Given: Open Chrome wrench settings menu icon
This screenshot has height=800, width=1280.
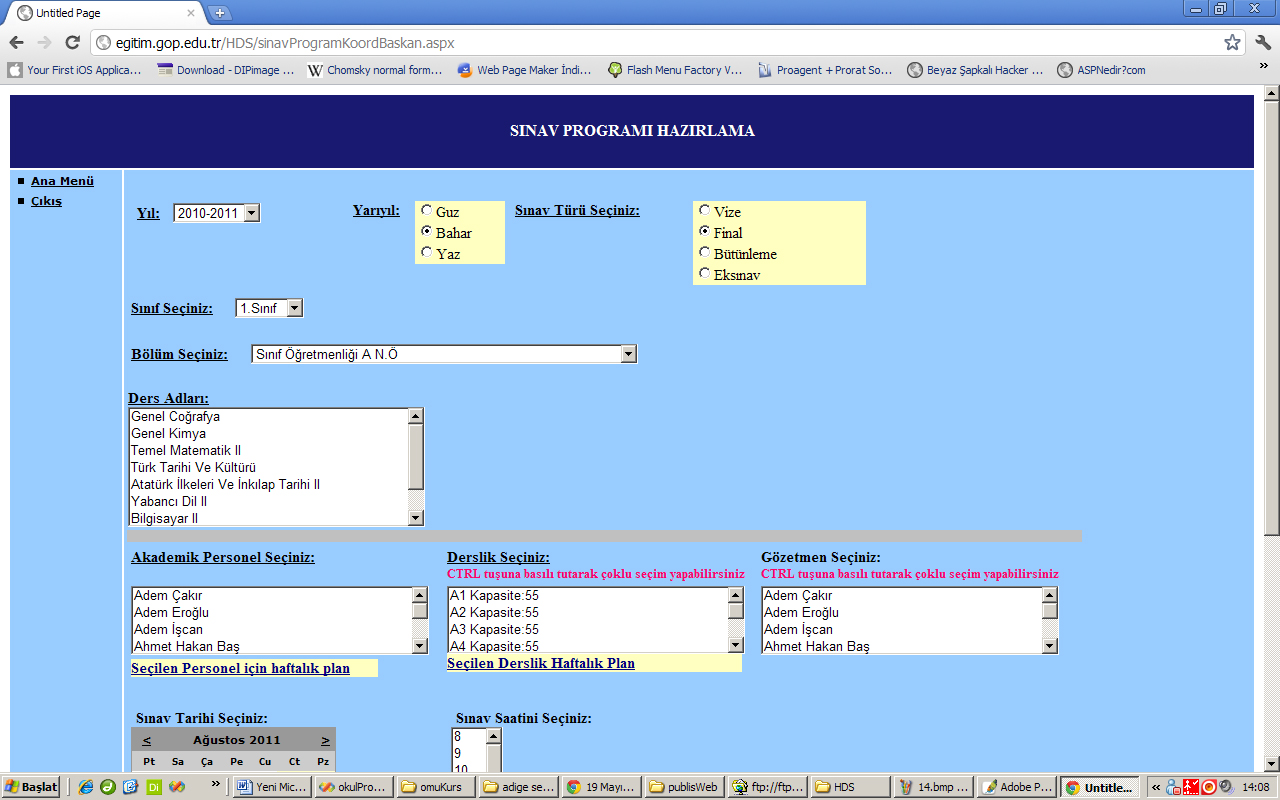Looking at the screenshot, I should point(1262,42).
